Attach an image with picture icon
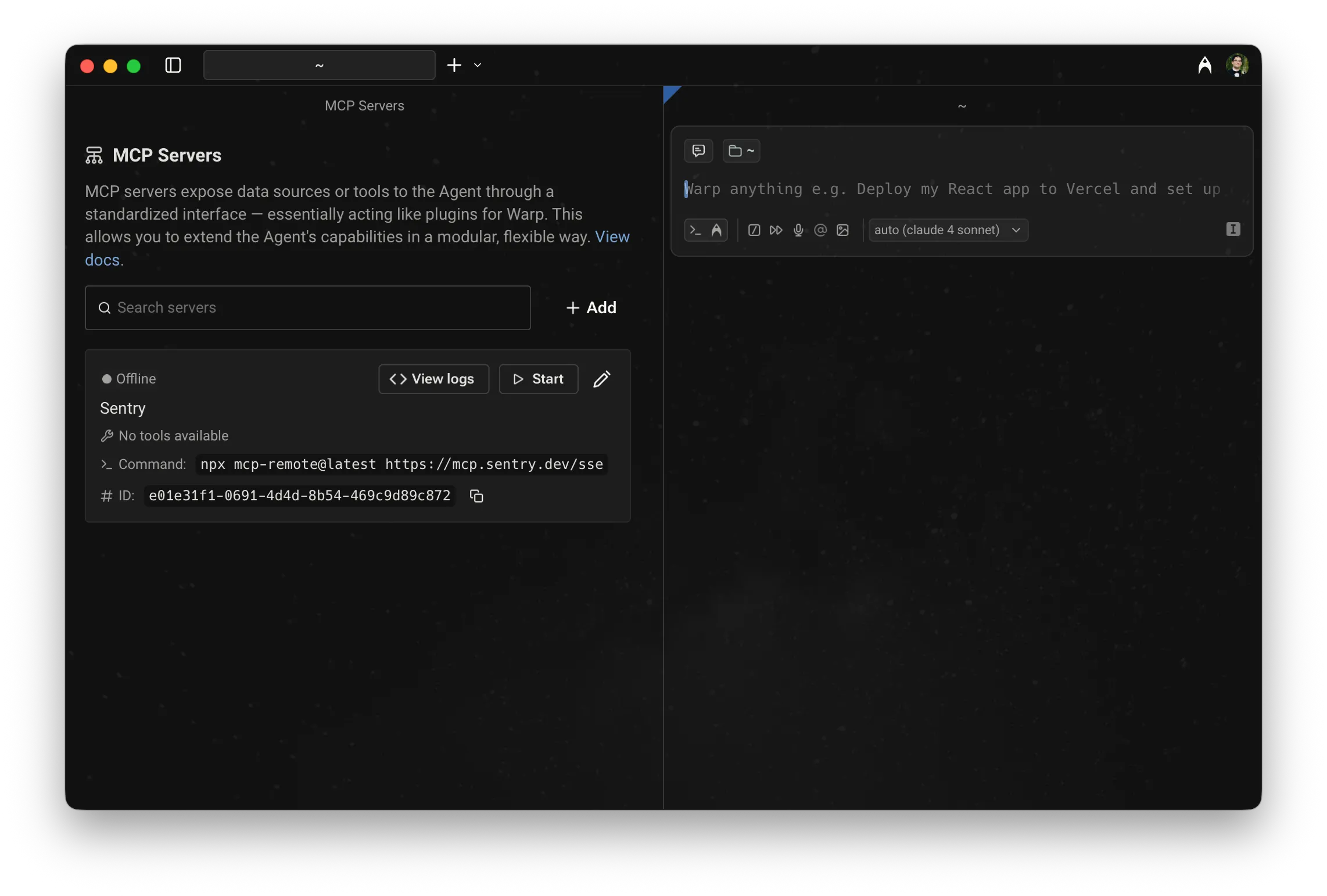 842,230
